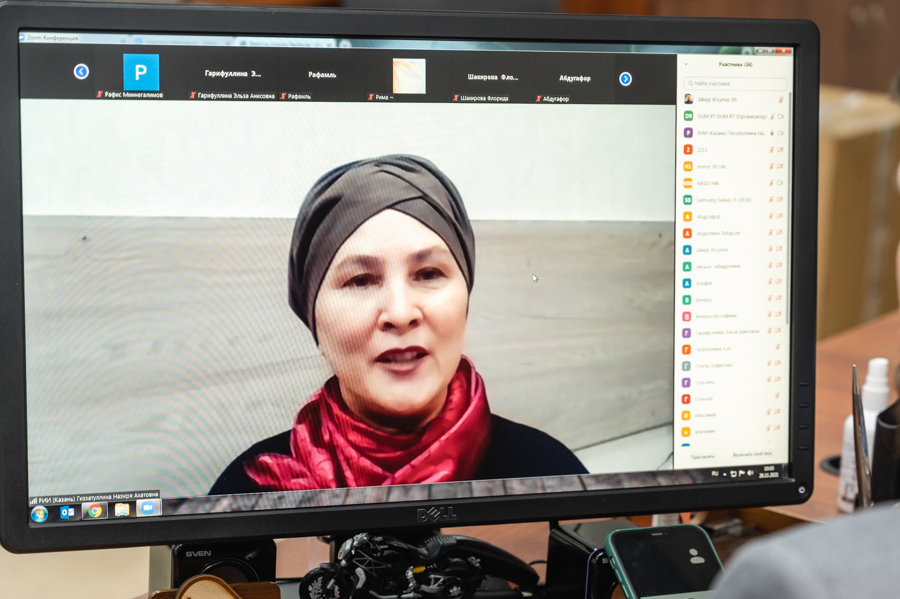Click camera icon on DUM RT row
900x599 pixels.
(x=781, y=116)
